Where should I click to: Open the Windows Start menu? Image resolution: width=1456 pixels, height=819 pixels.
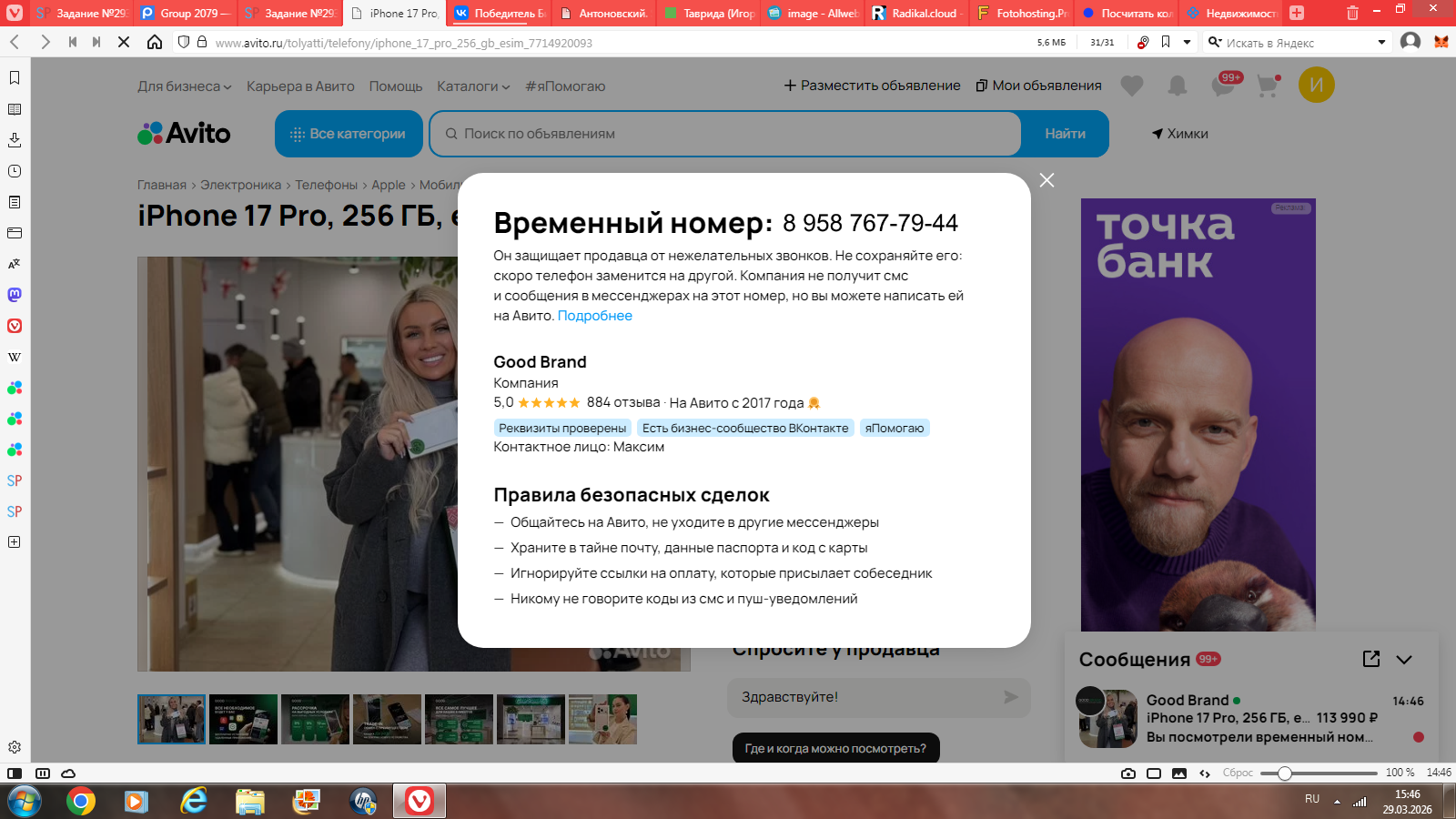(24, 802)
